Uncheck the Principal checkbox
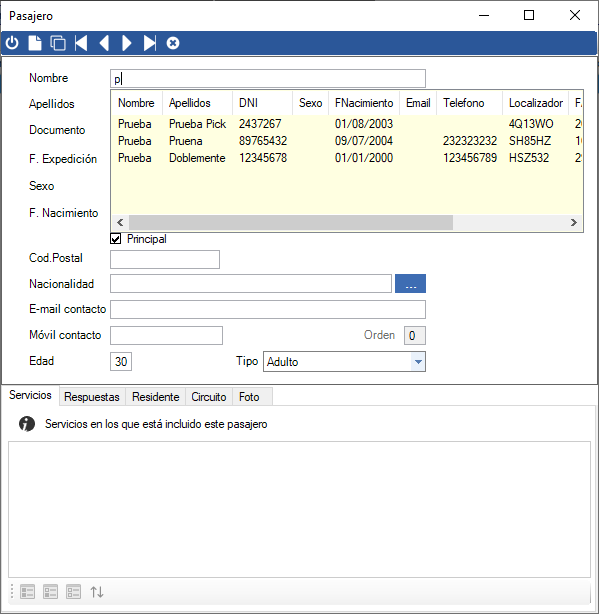599x614 pixels. [115, 238]
